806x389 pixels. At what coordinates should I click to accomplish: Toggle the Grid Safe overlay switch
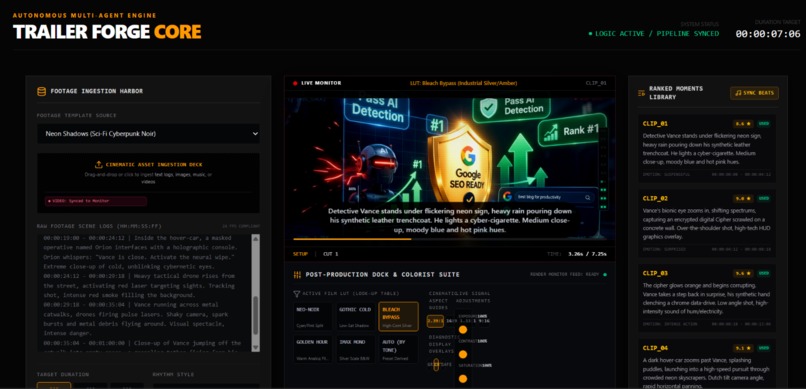click(436, 365)
